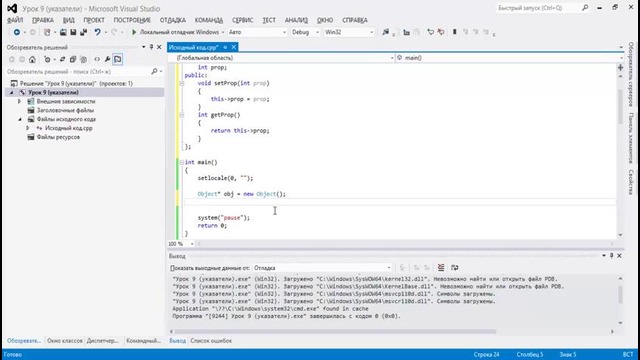Switch to Диспетчер tab at bottom left
The image size is (640, 360).
pyautogui.click(x=102, y=341)
